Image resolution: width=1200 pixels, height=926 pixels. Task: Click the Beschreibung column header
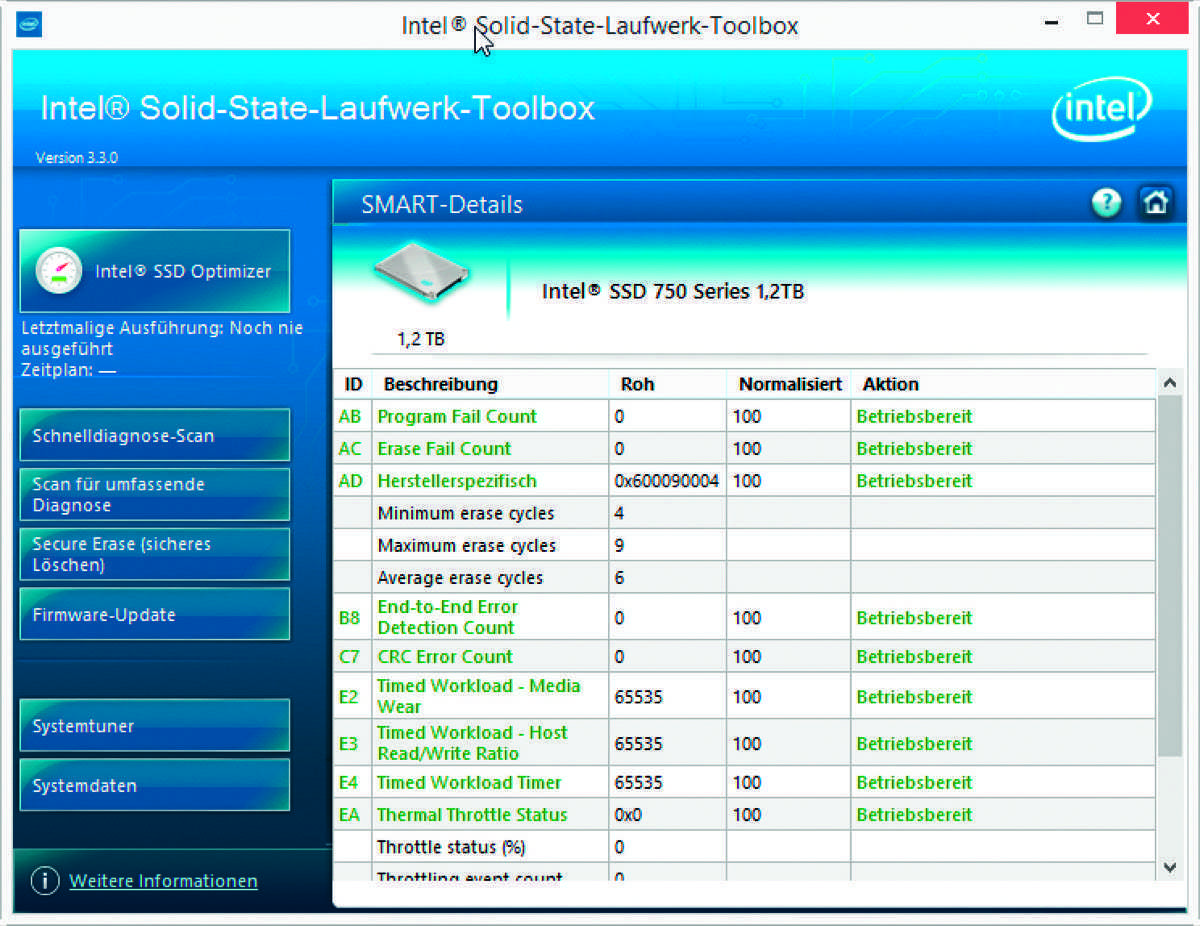[440, 384]
